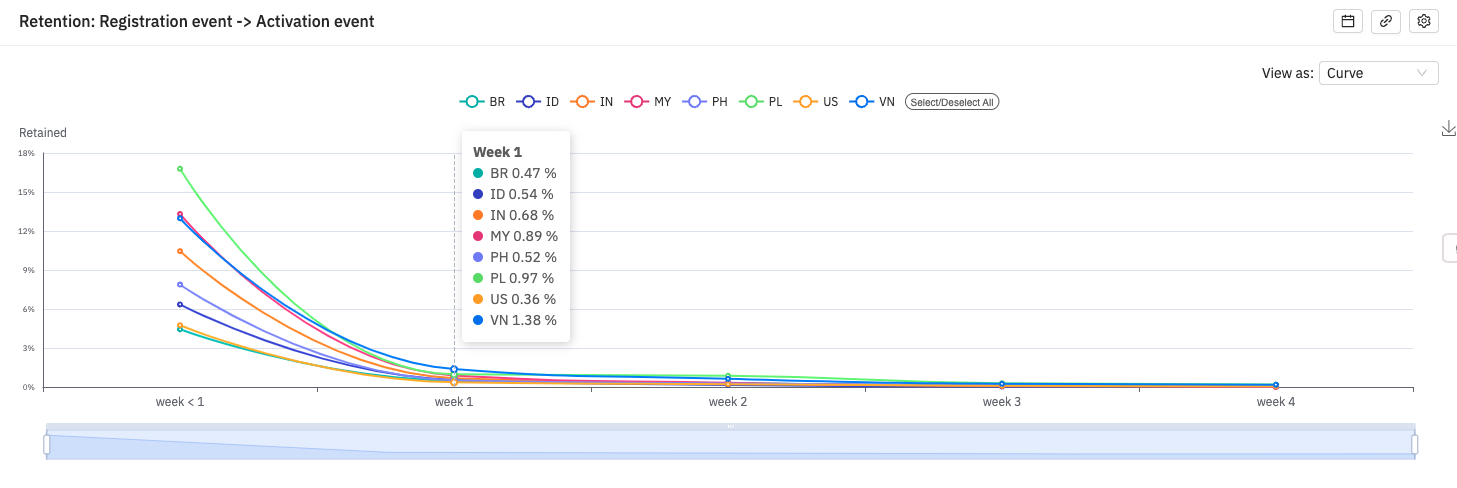Click the week 2 axis label
The width and height of the screenshot is (1457, 488).
[728, 401]
